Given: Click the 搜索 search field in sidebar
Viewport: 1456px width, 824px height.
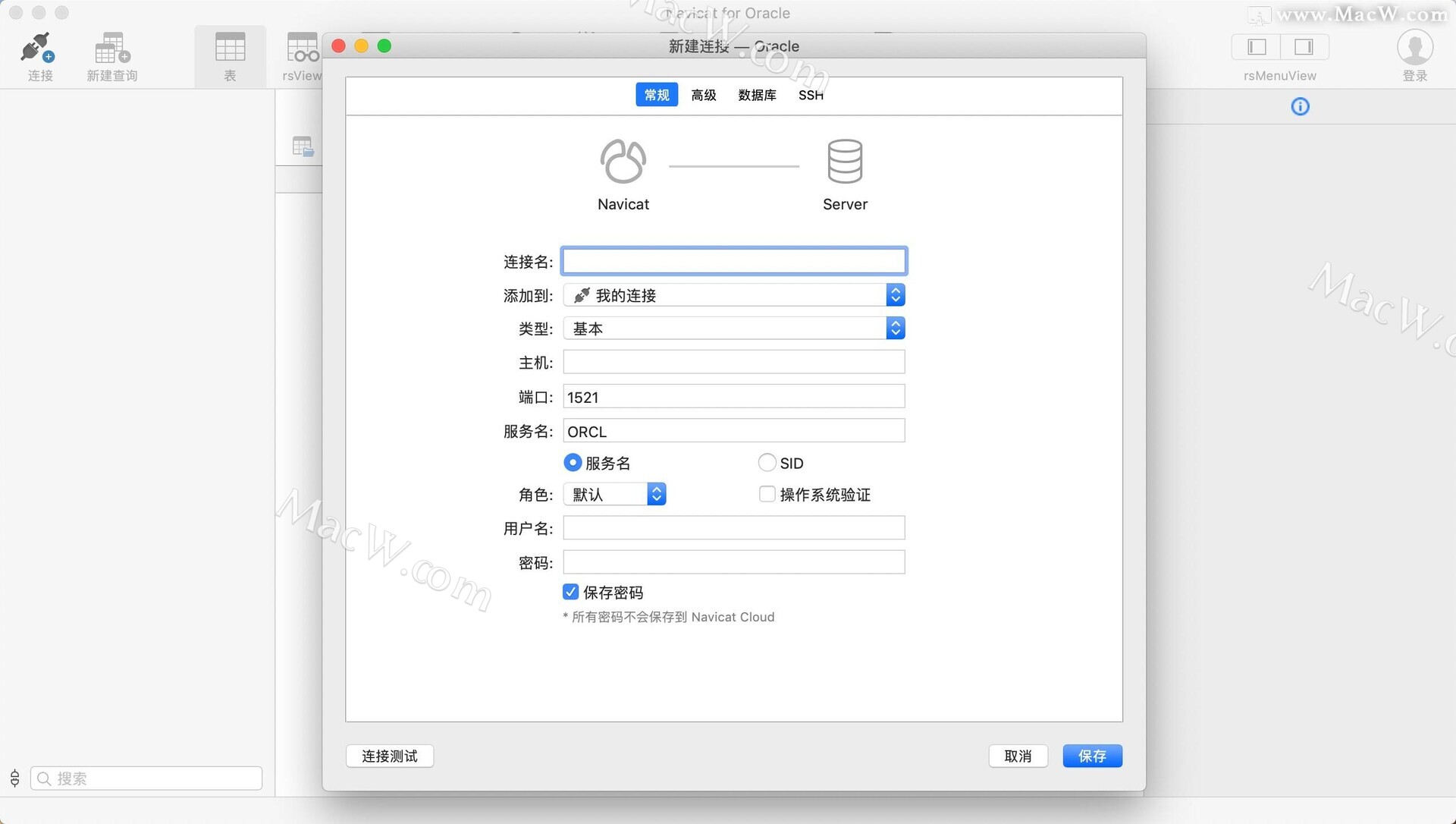Looking at the screenshot, I should tap(146, 778).
